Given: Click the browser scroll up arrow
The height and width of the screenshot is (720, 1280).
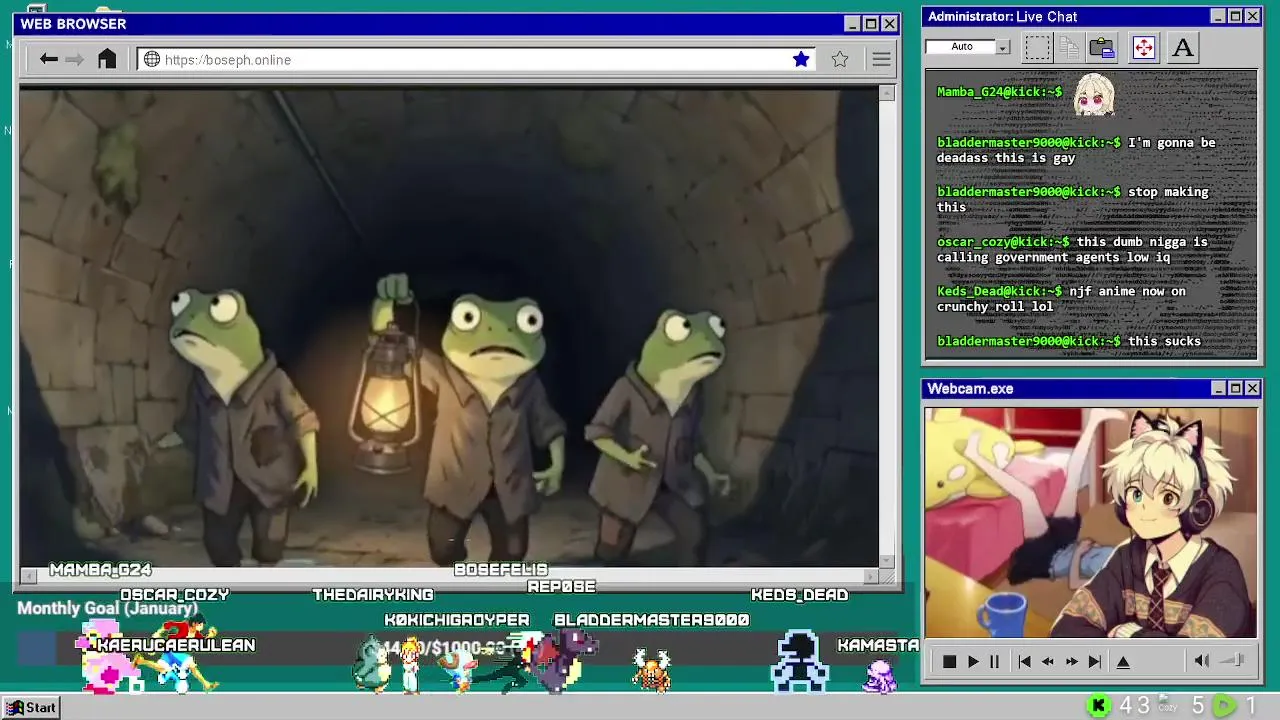Looking at the screenshot, I should 887,93.
